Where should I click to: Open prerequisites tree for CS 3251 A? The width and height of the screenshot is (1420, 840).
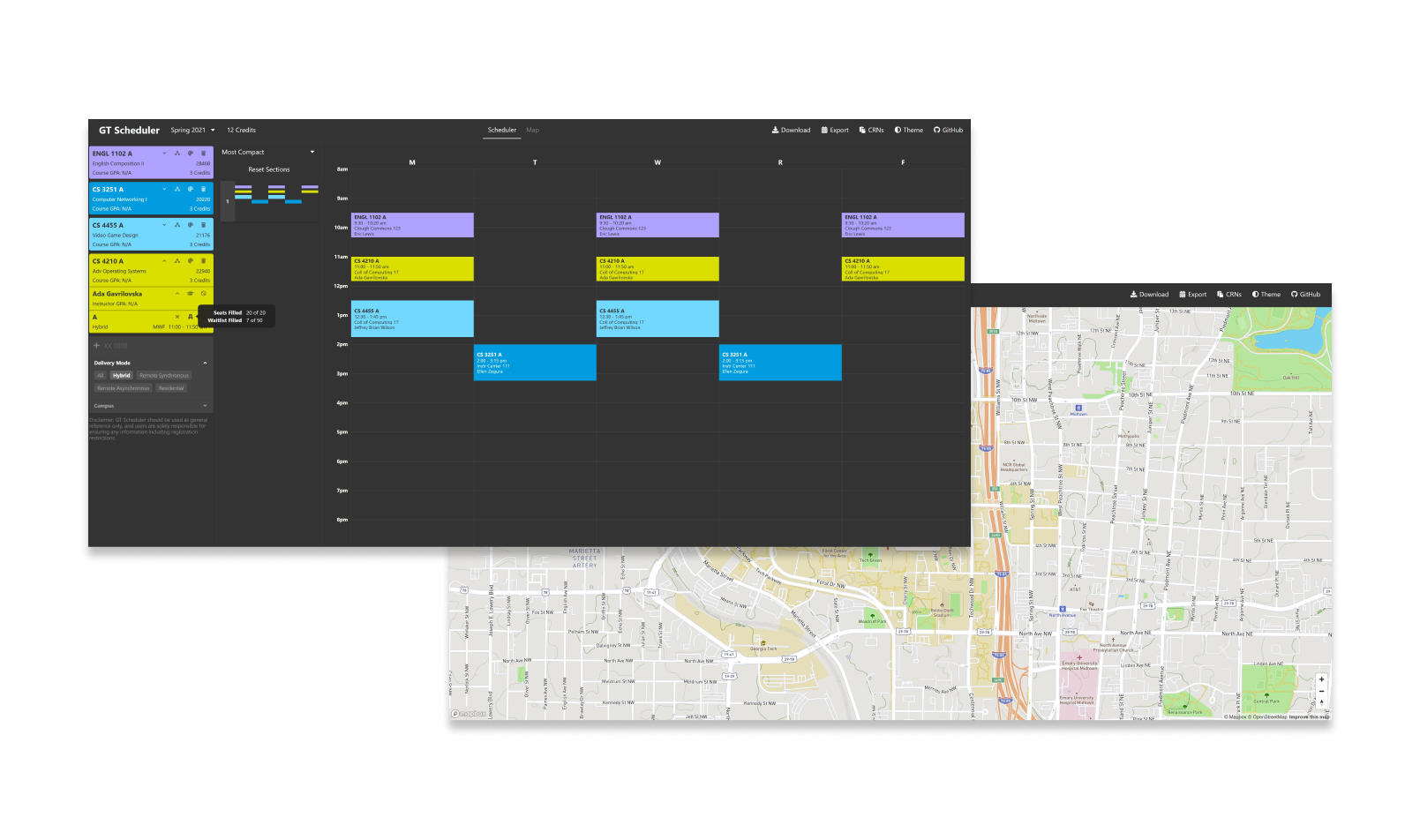[x=177, y=189]
